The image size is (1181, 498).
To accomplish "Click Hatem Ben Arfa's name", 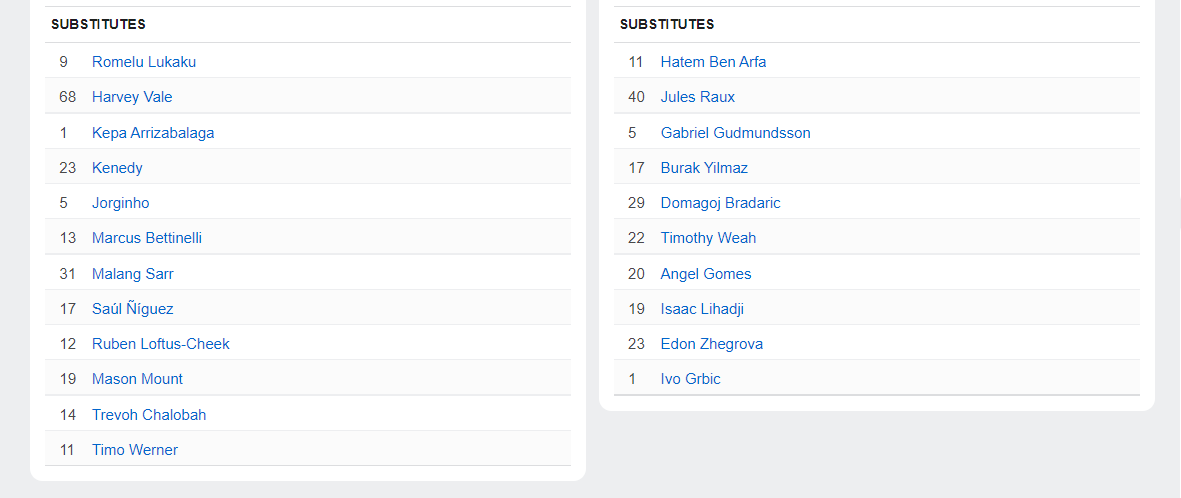I will 713,62.
